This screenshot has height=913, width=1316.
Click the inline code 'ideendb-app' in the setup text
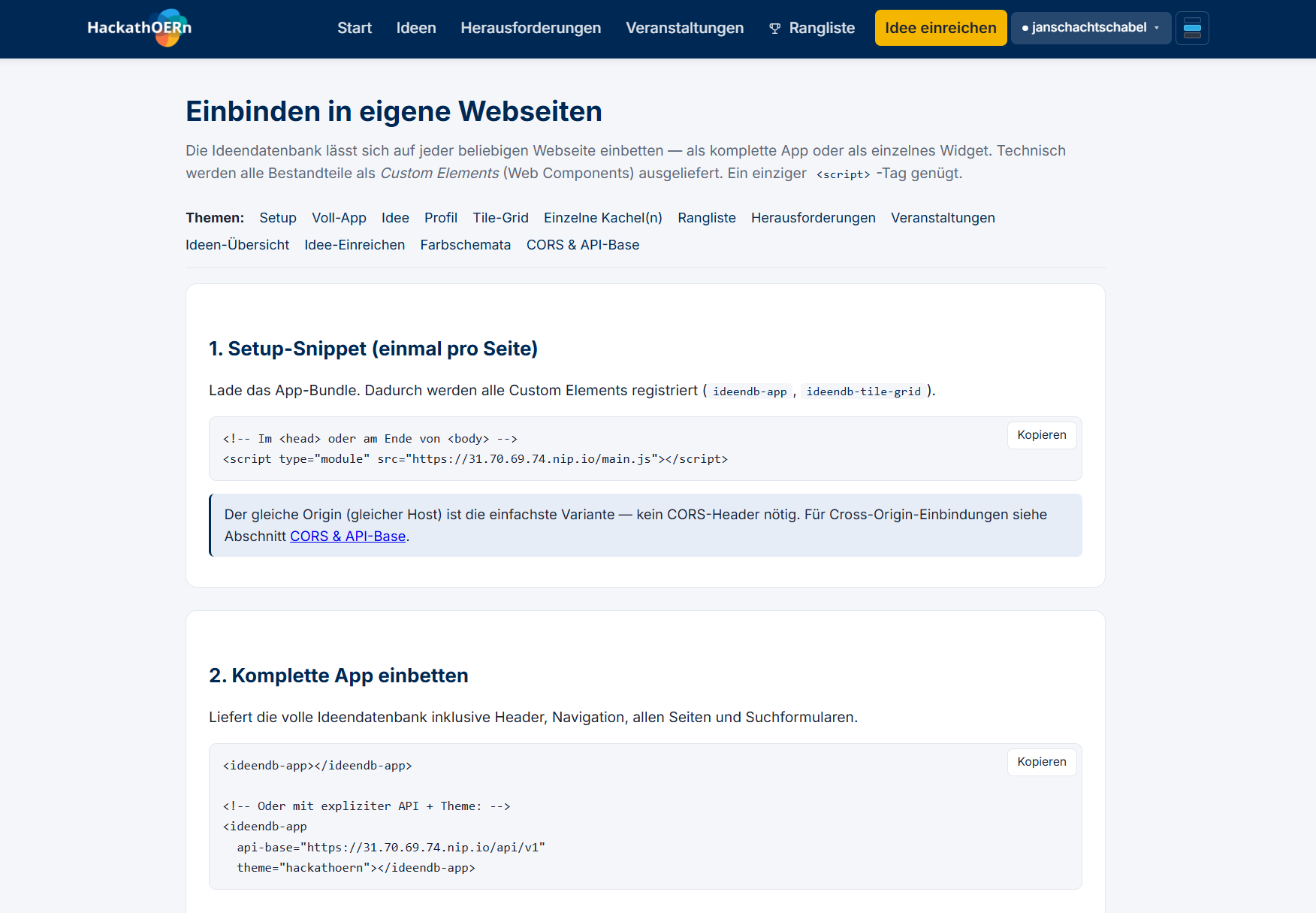tap(750, 392)
